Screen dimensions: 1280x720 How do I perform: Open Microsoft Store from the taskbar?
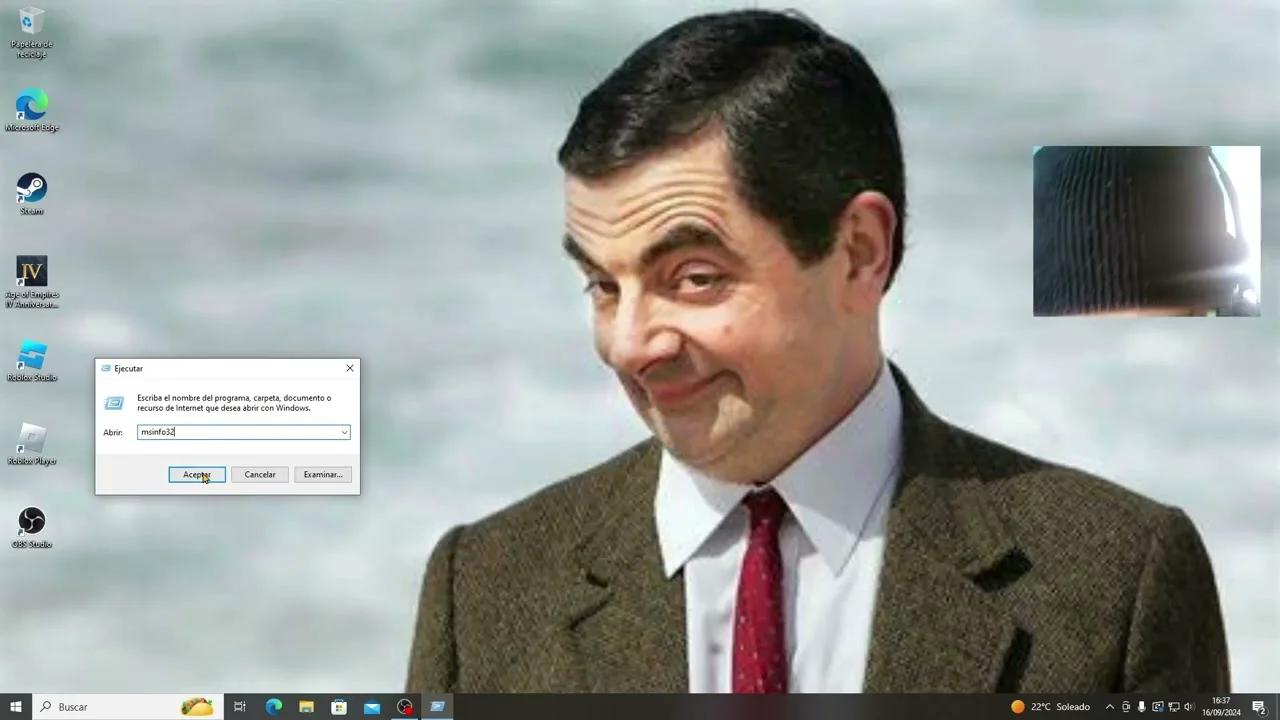tap(339, 707)
